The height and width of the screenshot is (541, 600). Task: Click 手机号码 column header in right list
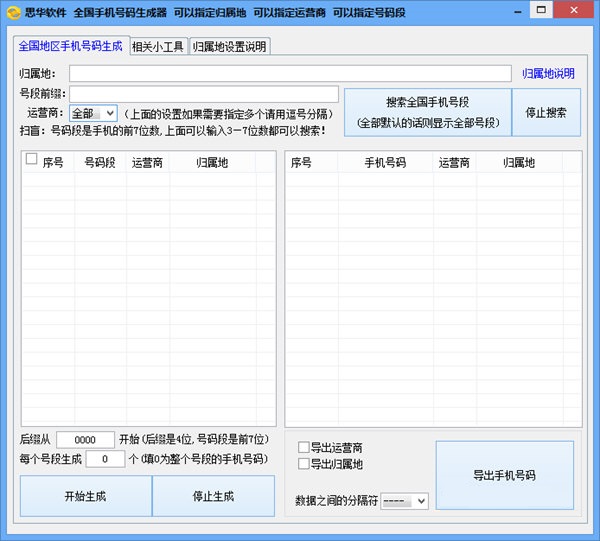click(384, 162)
